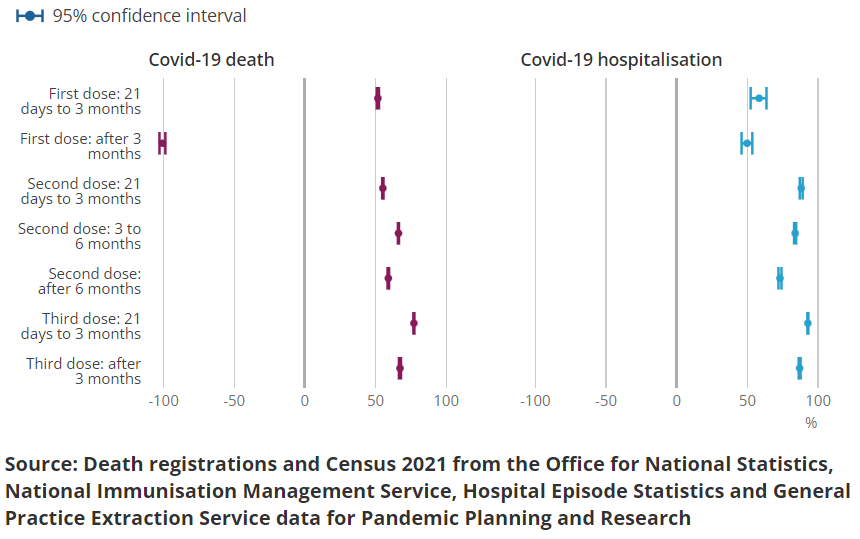
Task: Select the 95% confidence interval legend text
Action: pos(149,16)
